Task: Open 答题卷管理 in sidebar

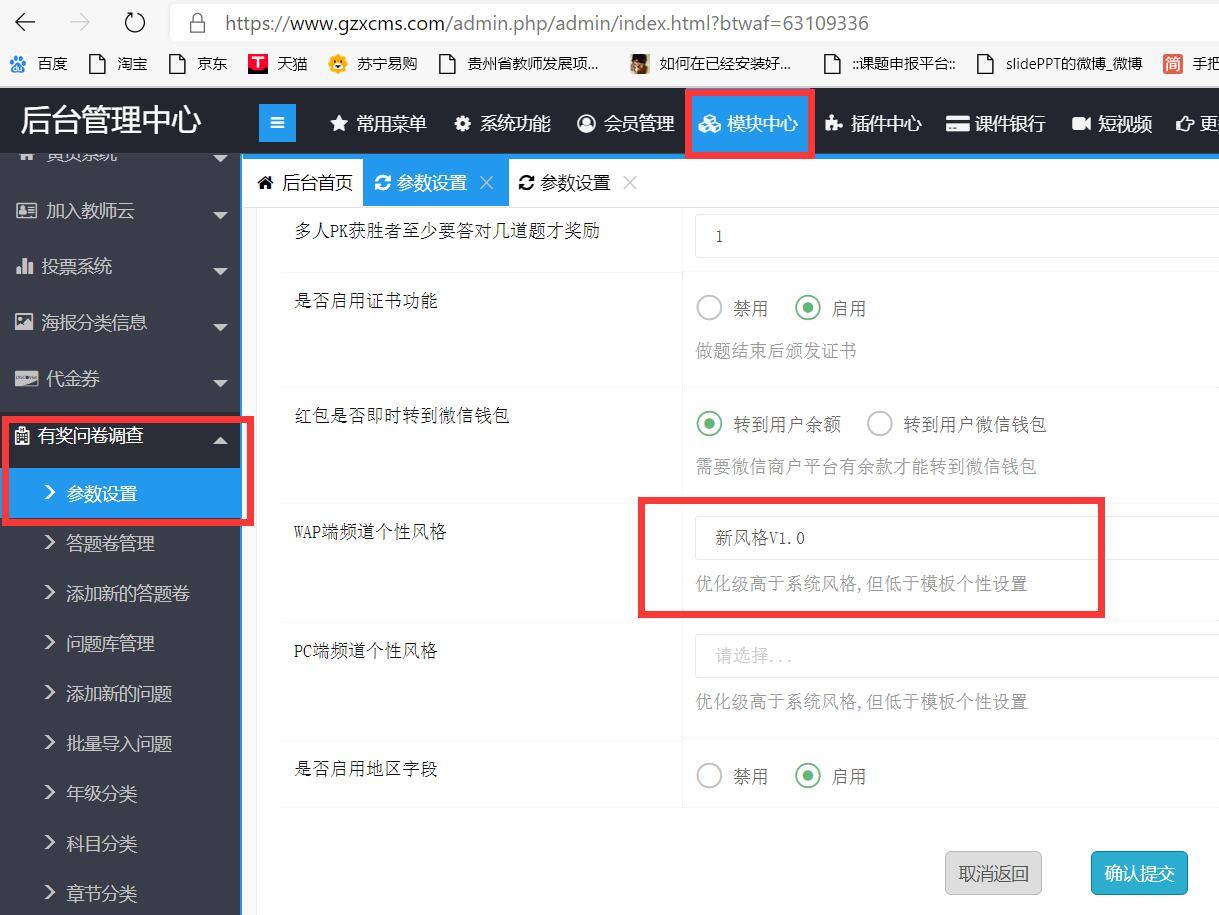Action: [110, 543]
